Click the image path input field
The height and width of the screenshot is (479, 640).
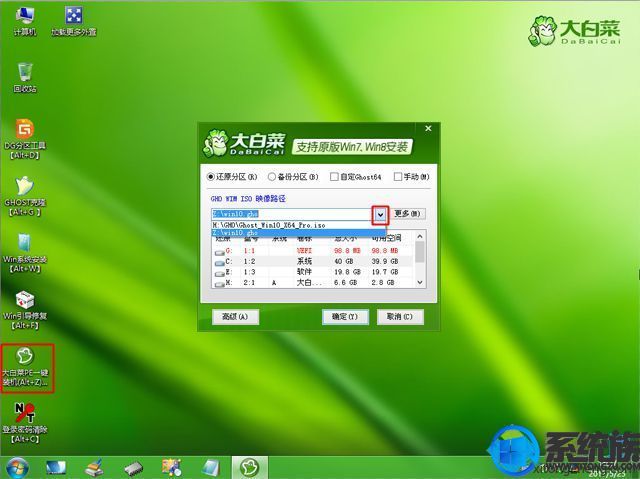coord(292,214)
